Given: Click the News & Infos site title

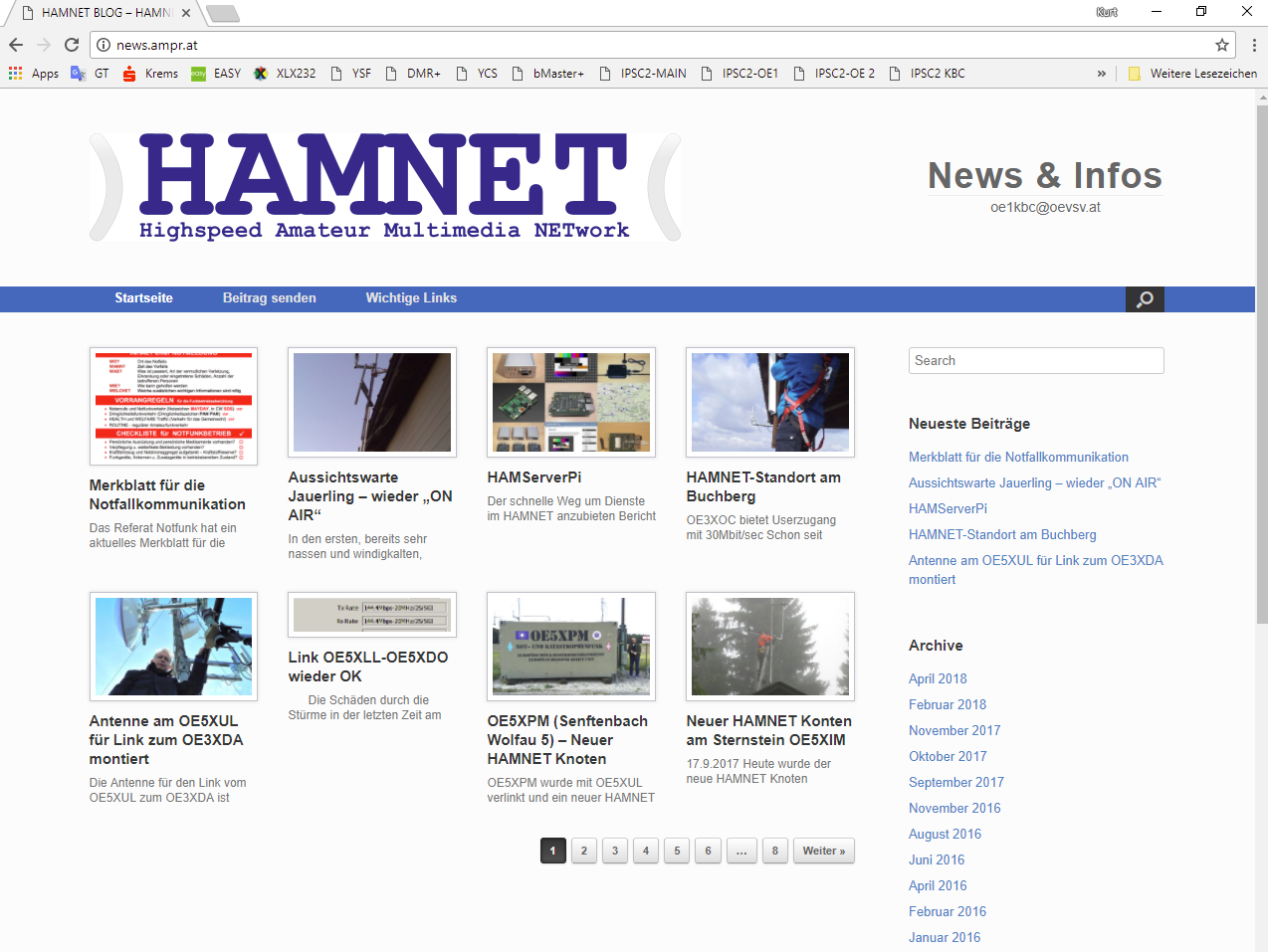Looking at the screenshot, I should click(1045, 175).
